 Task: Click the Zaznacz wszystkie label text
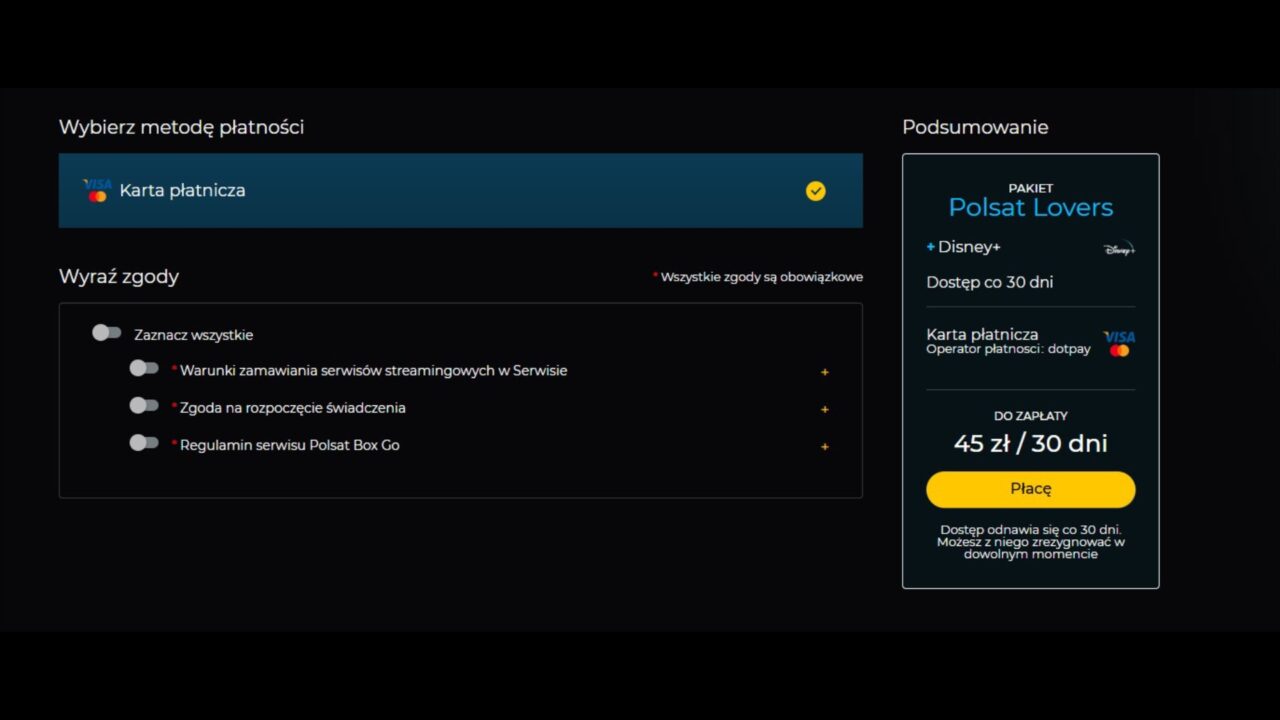click(x=193, y=335)
